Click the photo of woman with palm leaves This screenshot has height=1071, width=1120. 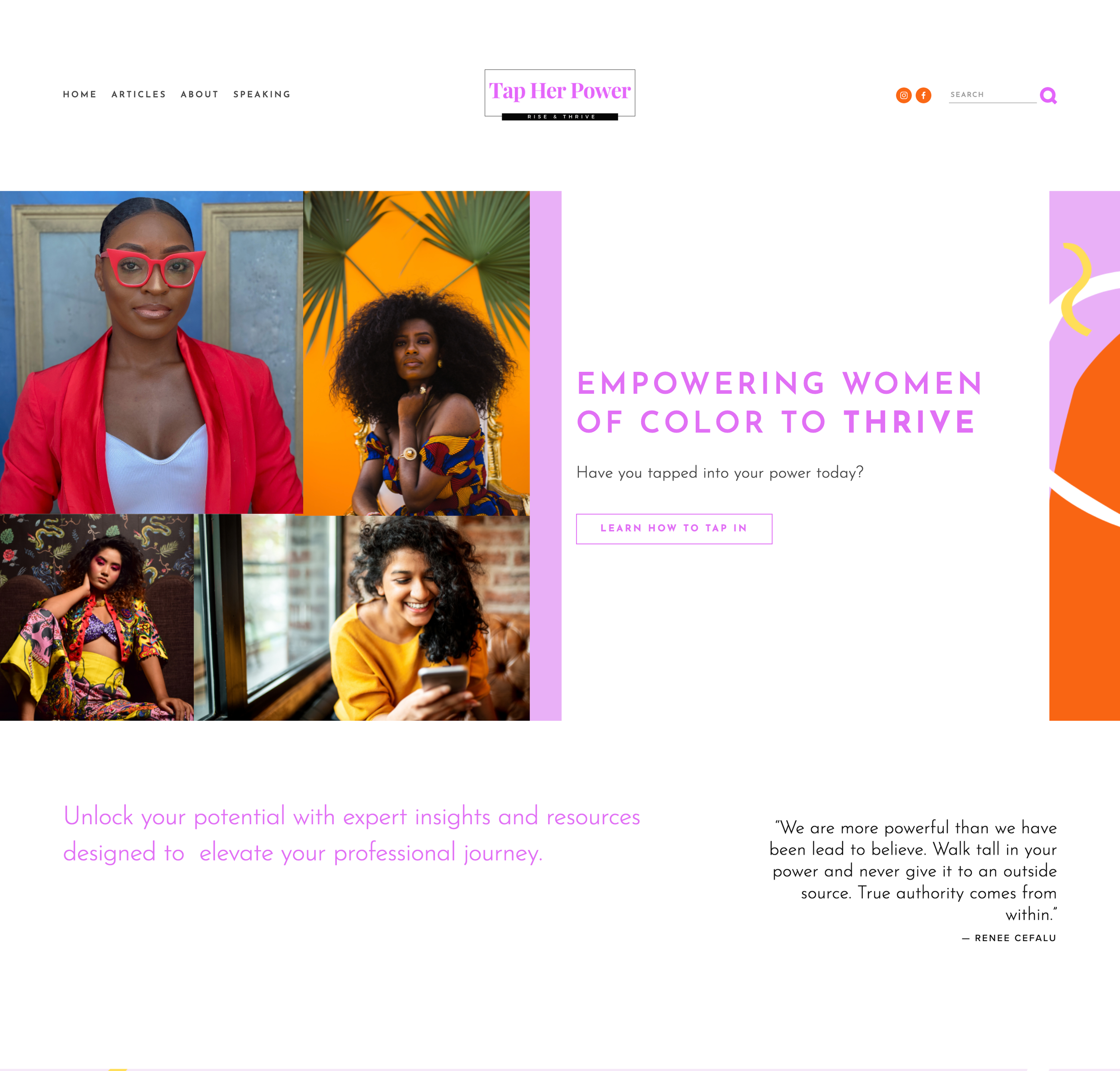(416, 353)
